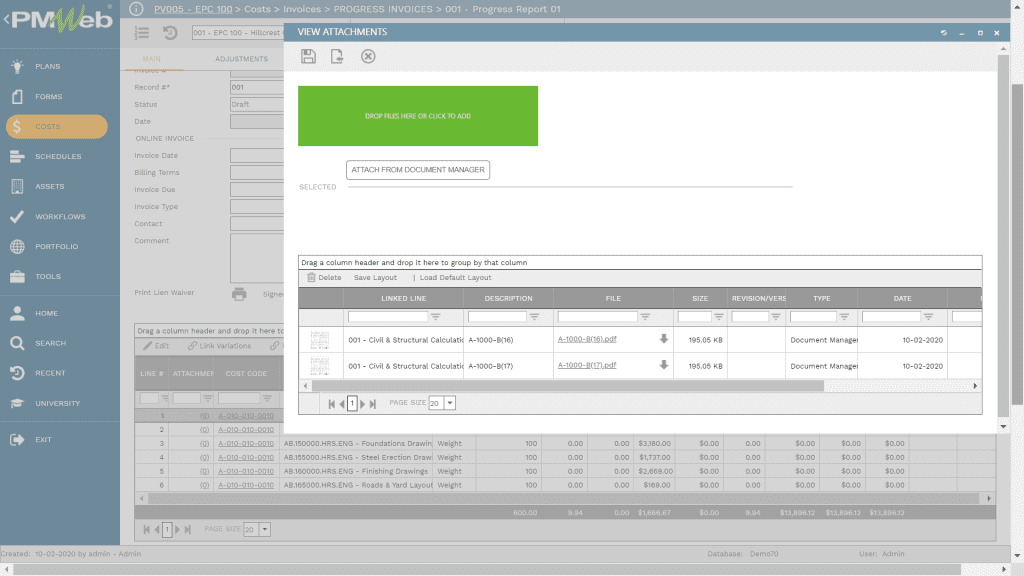Go to next page in attachments pager

(362, 404)
